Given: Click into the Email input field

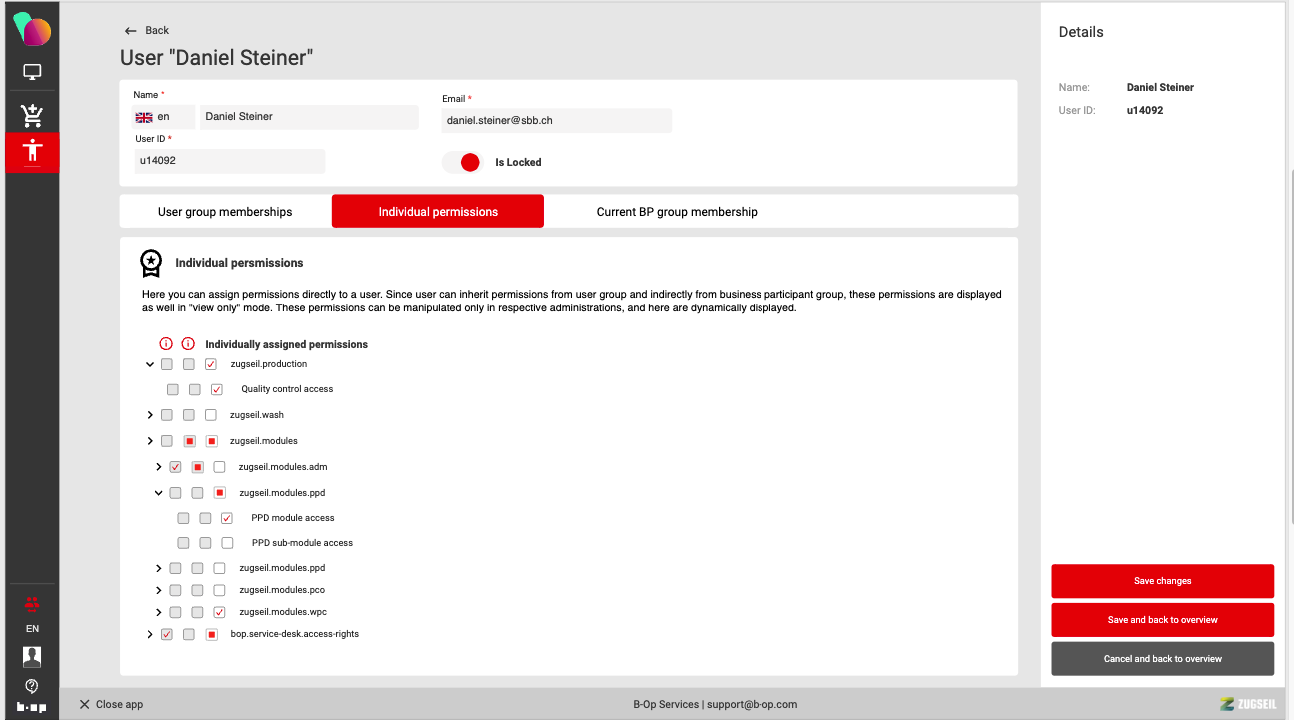Looking at the screenshot, I should point(556,121).
